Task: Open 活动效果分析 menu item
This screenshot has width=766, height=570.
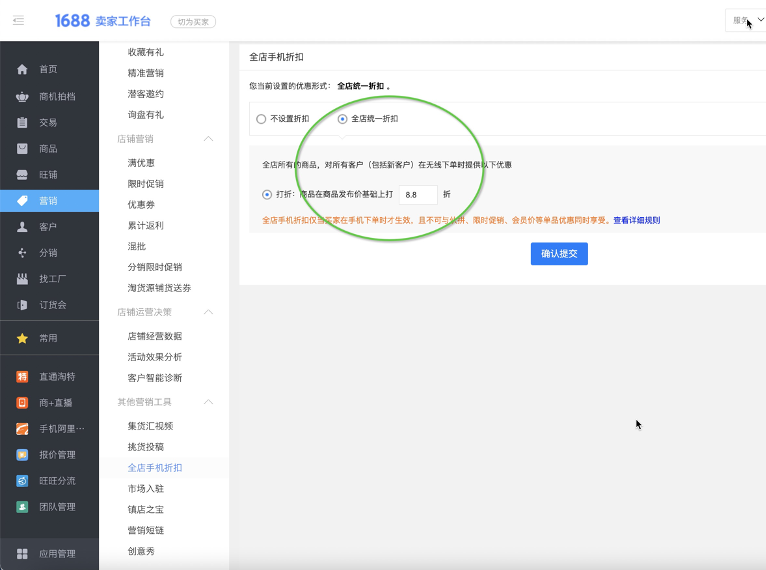Action: click(155, 357)
